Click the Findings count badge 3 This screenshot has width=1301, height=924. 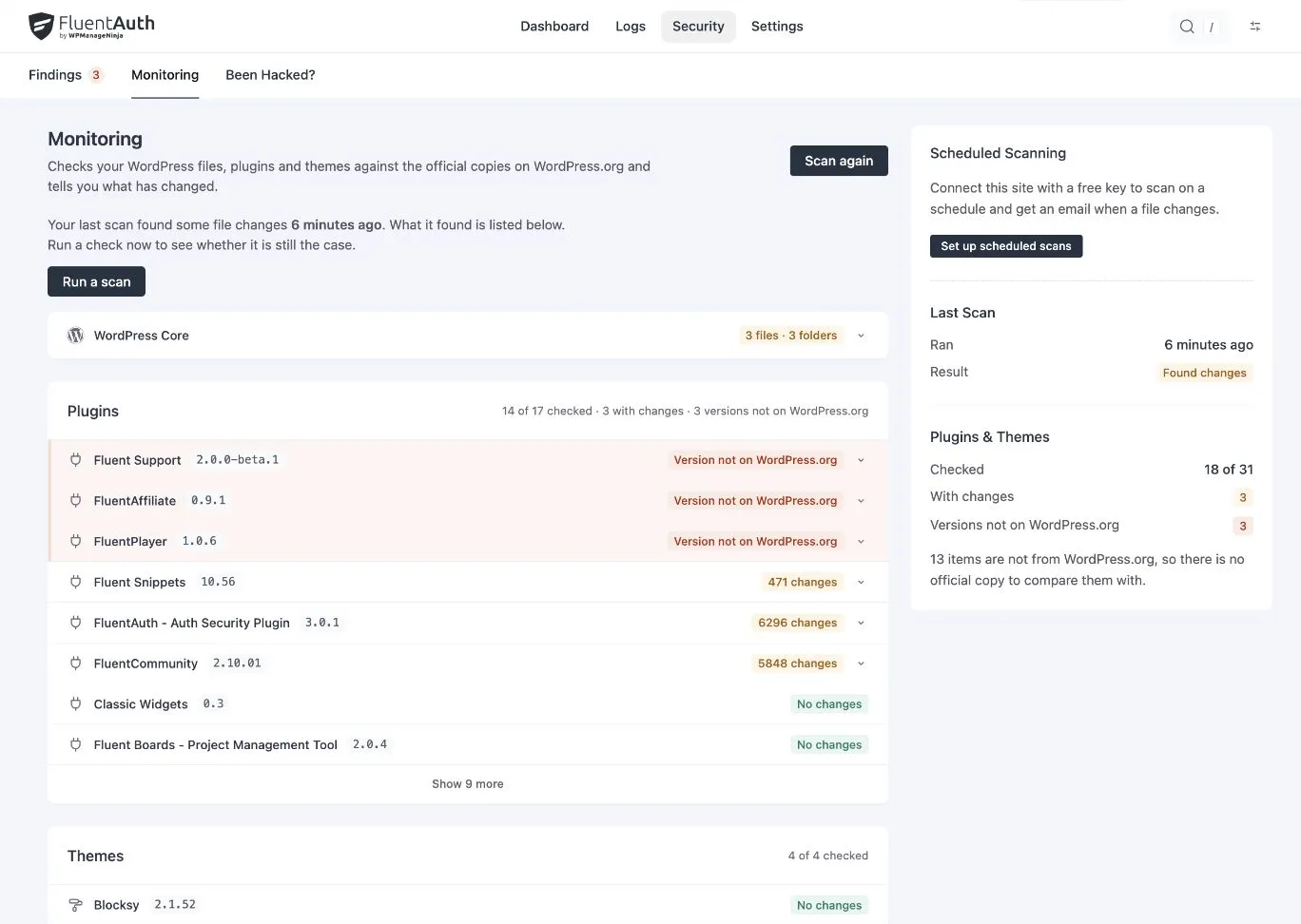(96, 75)
